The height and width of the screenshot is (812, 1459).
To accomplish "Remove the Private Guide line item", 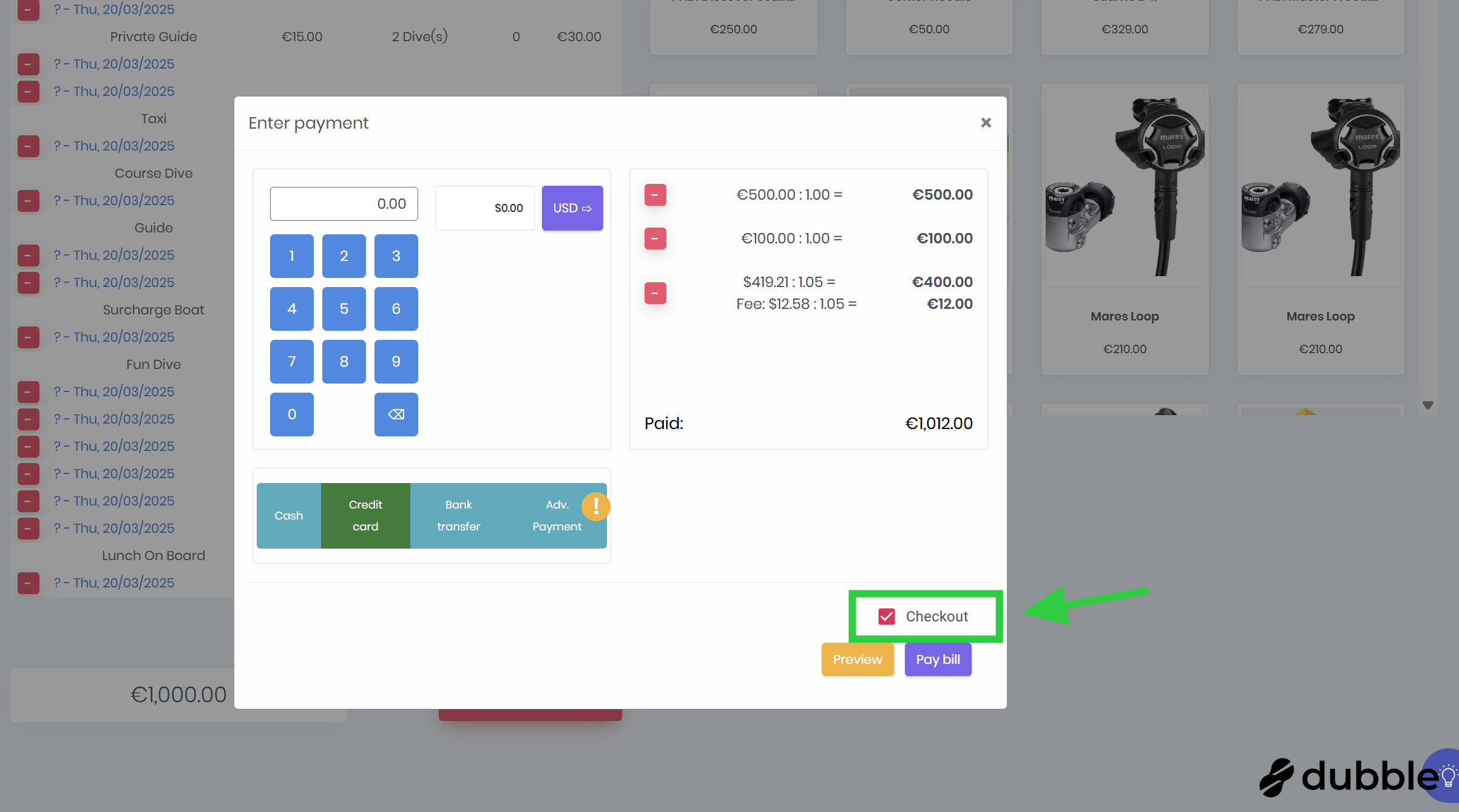I will (x=28, y=64).
